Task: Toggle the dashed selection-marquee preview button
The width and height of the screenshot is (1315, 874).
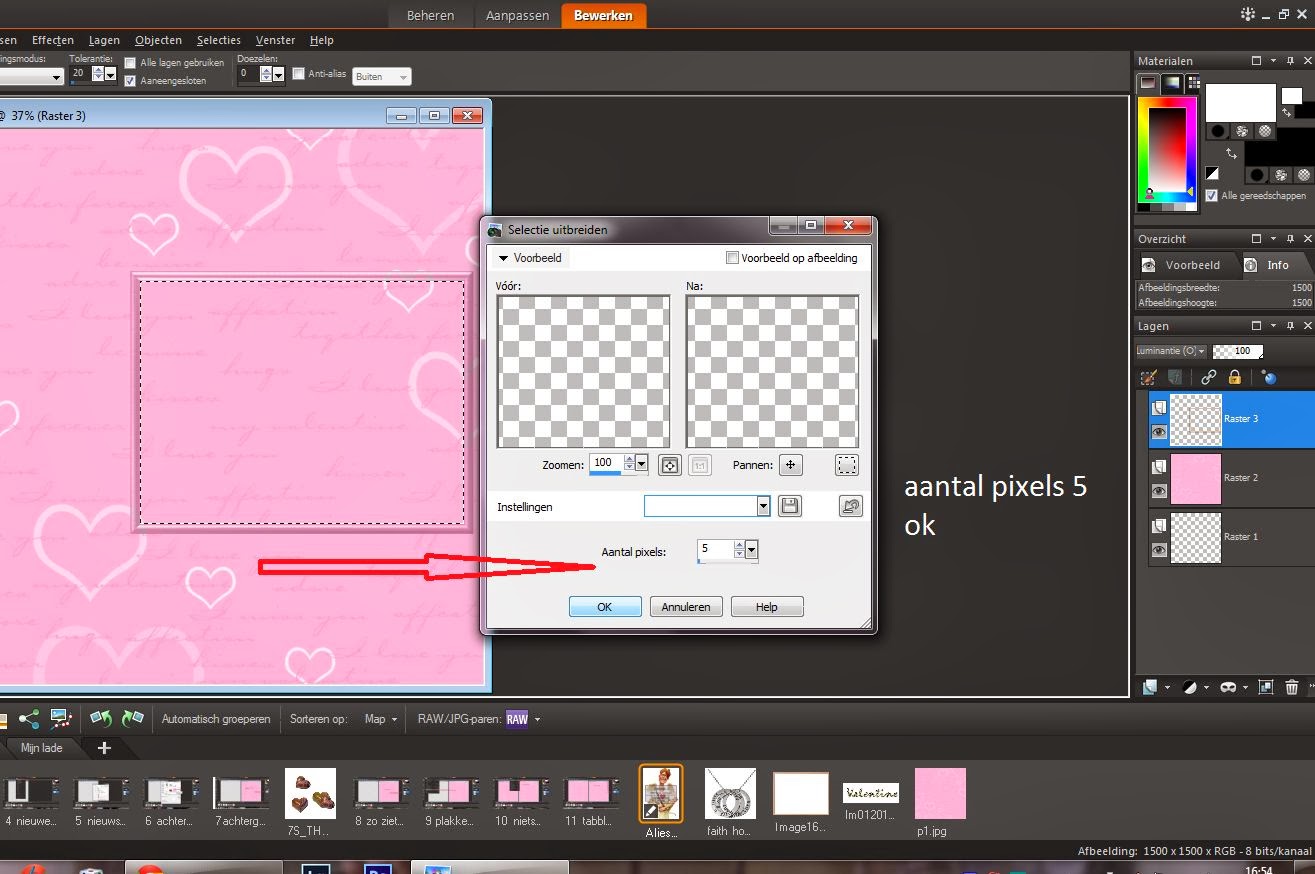Action: point(847,464)
